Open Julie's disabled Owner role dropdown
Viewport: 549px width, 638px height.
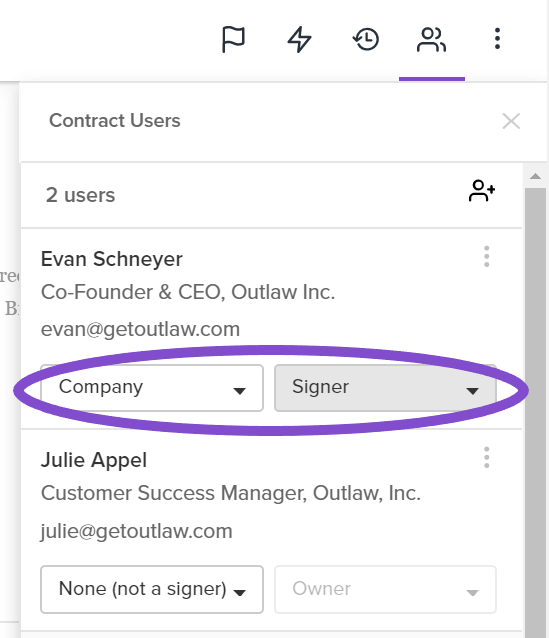(385, 589)
